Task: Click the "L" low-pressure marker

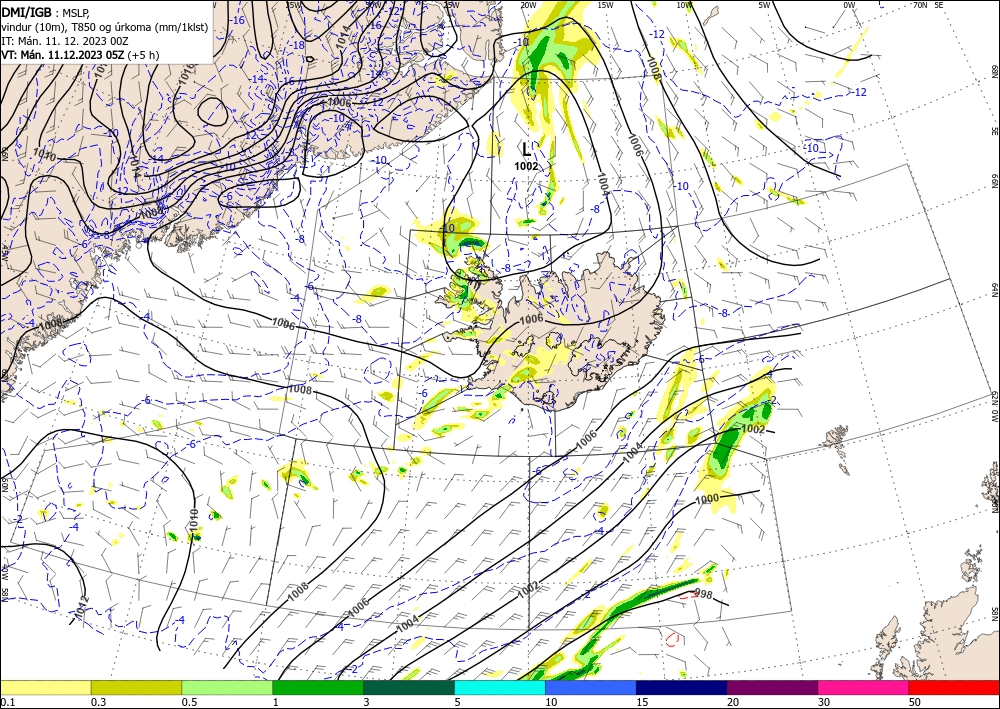Action: tap(526, 149)
